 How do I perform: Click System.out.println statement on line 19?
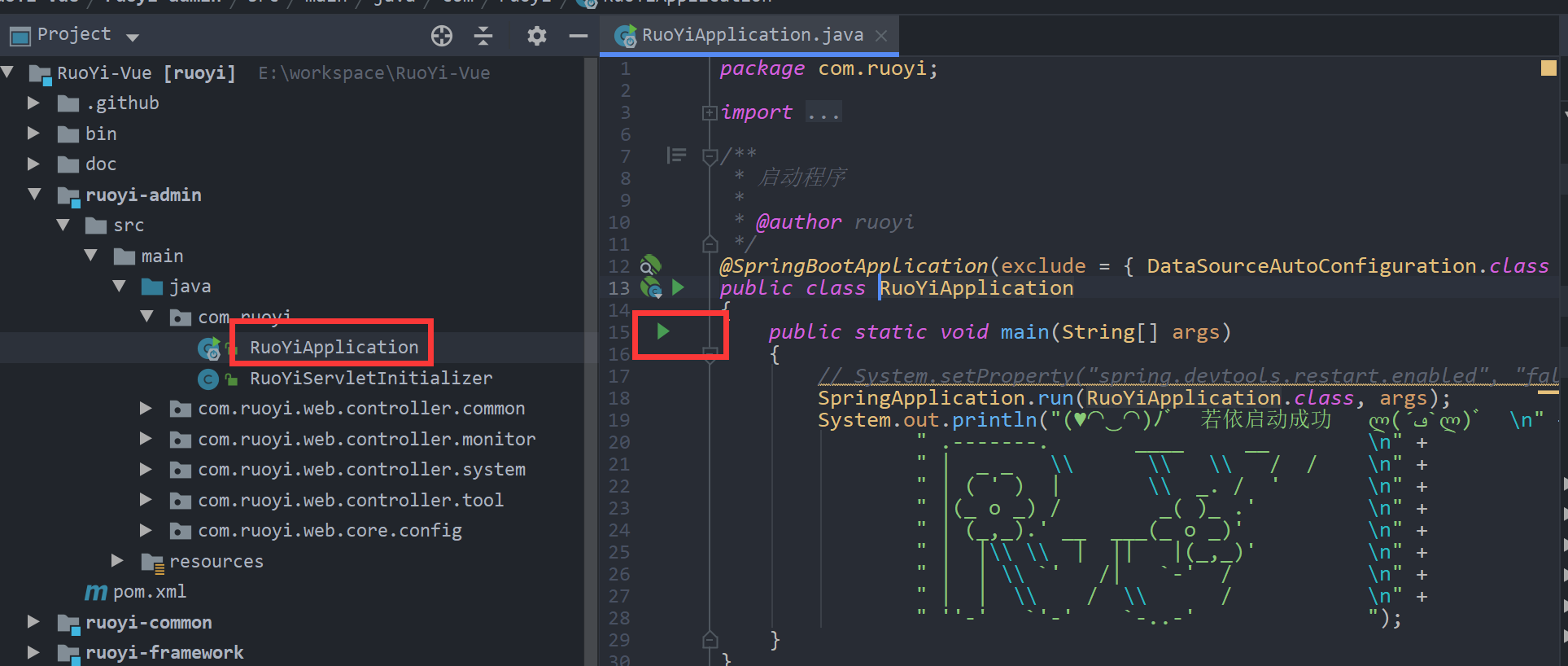coord(928,420)
